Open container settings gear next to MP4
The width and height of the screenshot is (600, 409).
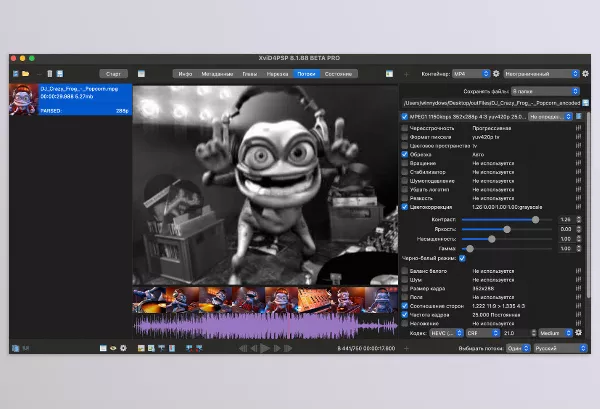point(496,74)
